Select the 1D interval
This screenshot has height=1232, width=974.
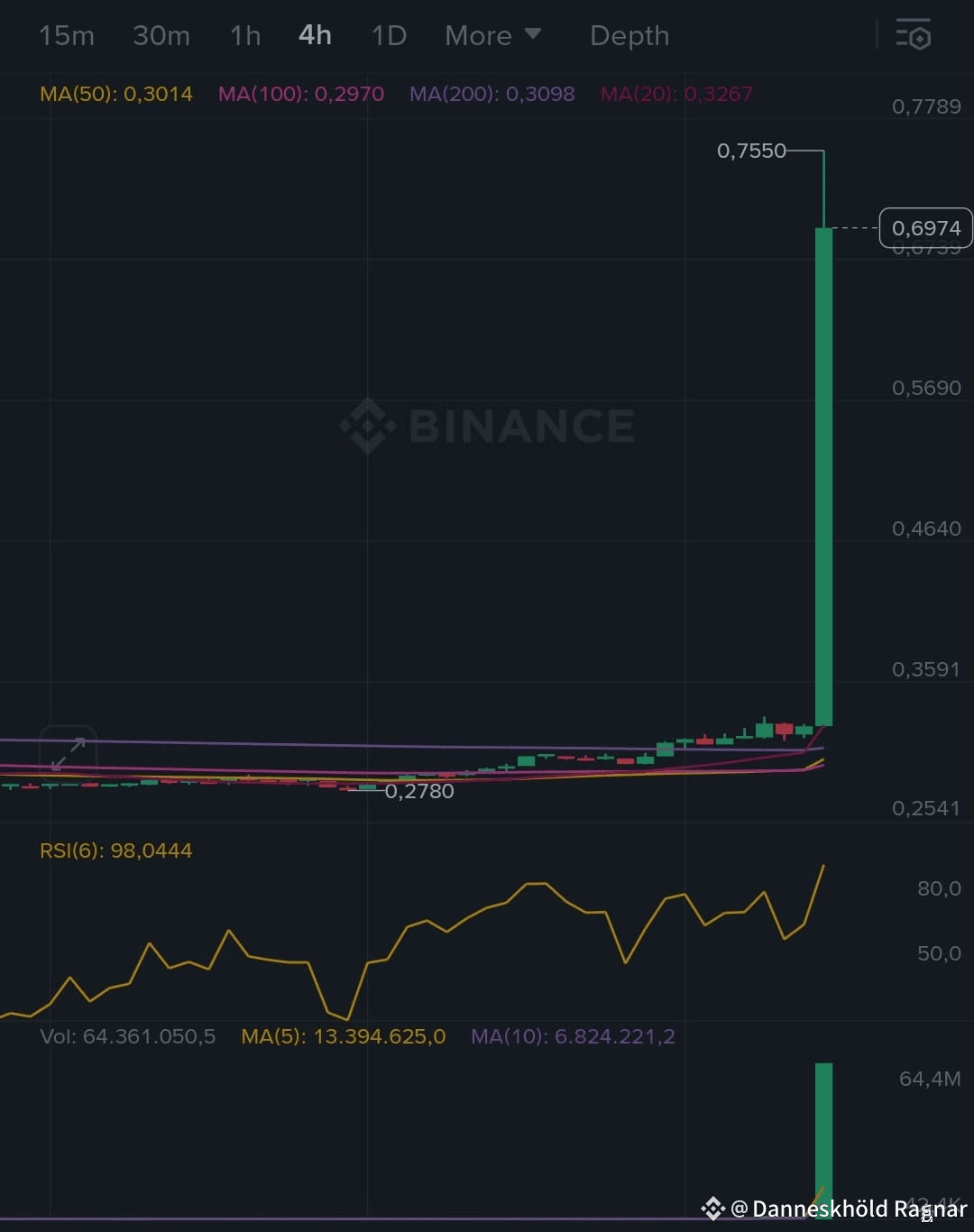point(388,36)
